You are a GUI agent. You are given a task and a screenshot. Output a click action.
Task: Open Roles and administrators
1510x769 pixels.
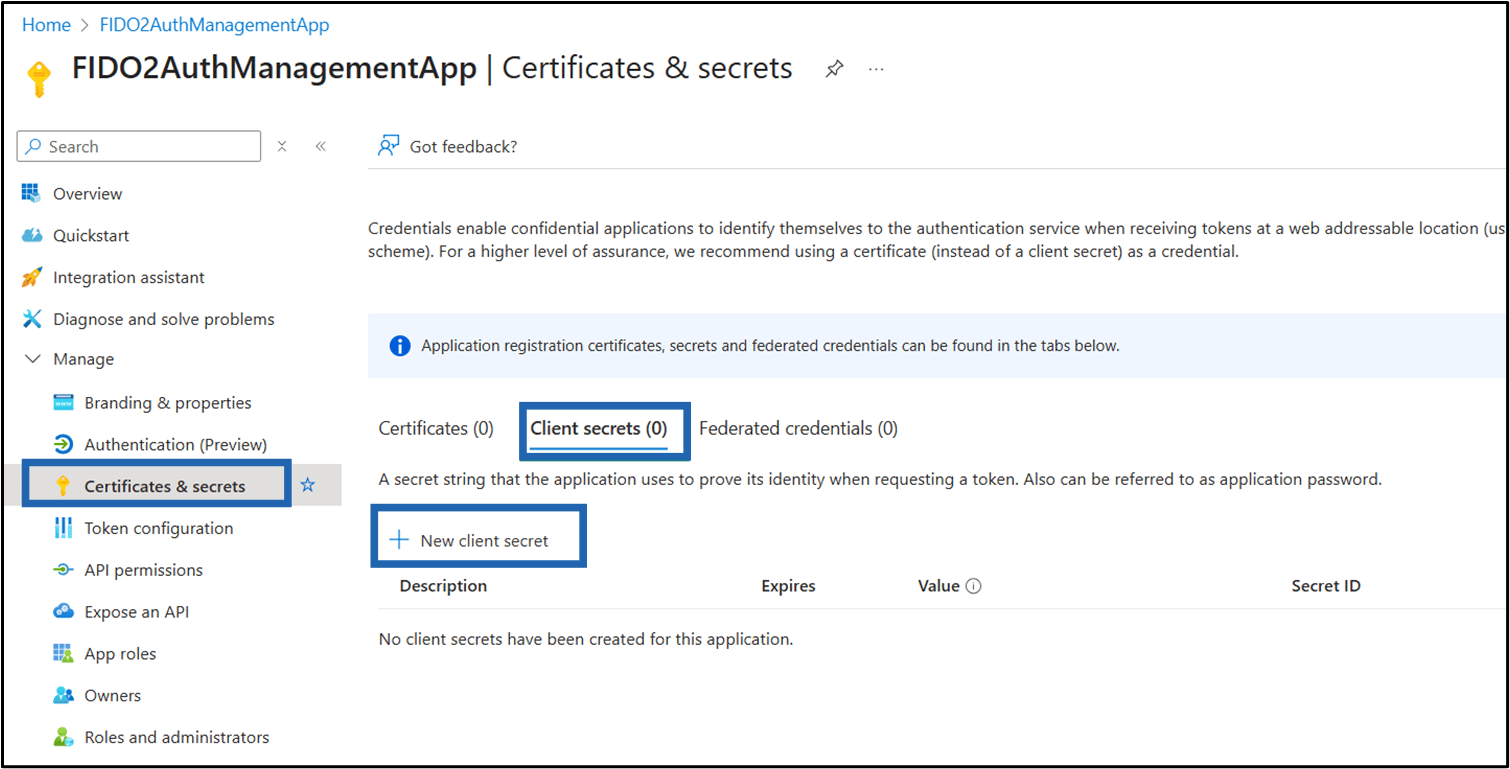[179, 737]
